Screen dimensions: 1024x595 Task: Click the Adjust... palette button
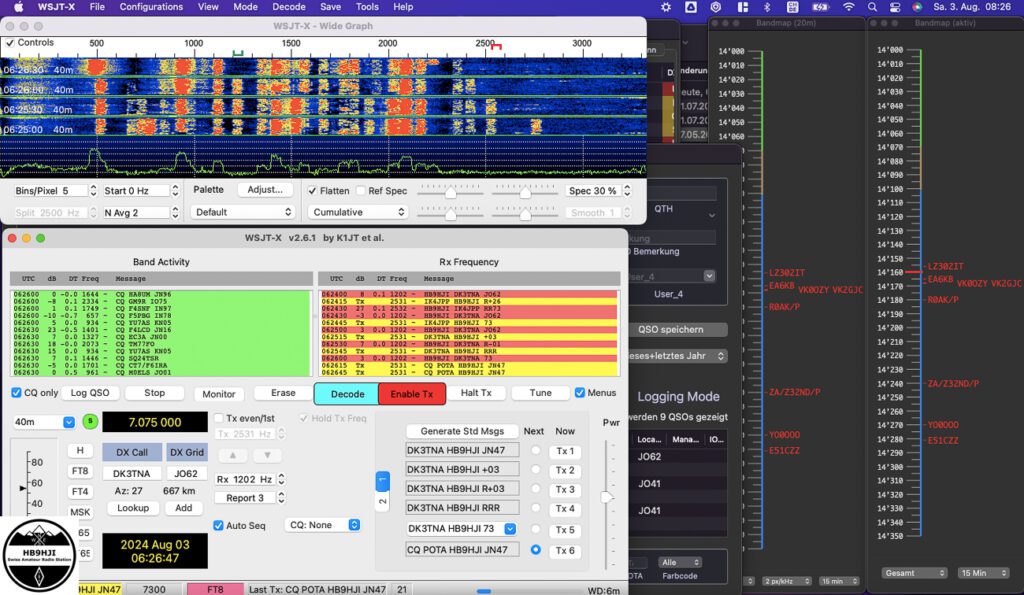click(x=264, y=189)
